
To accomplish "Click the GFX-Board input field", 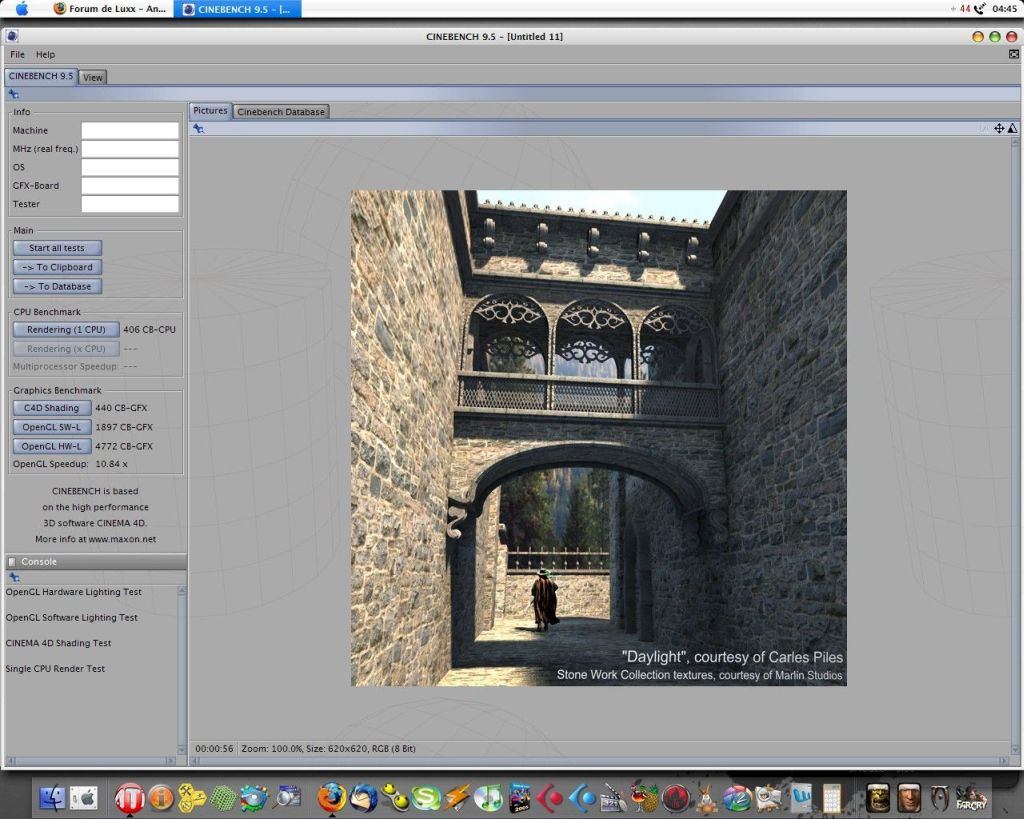I will pyautogui.click(x=130, y=185).
